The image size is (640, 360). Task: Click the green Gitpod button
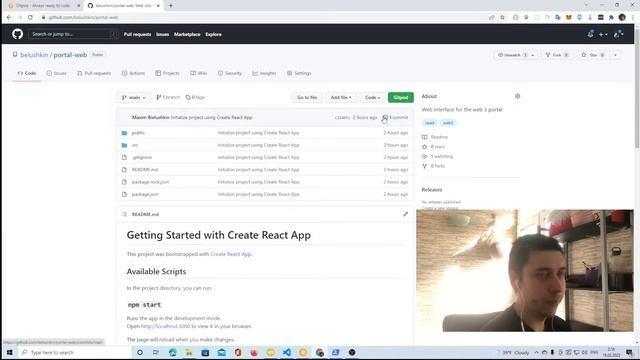click(x=400, y=98)
